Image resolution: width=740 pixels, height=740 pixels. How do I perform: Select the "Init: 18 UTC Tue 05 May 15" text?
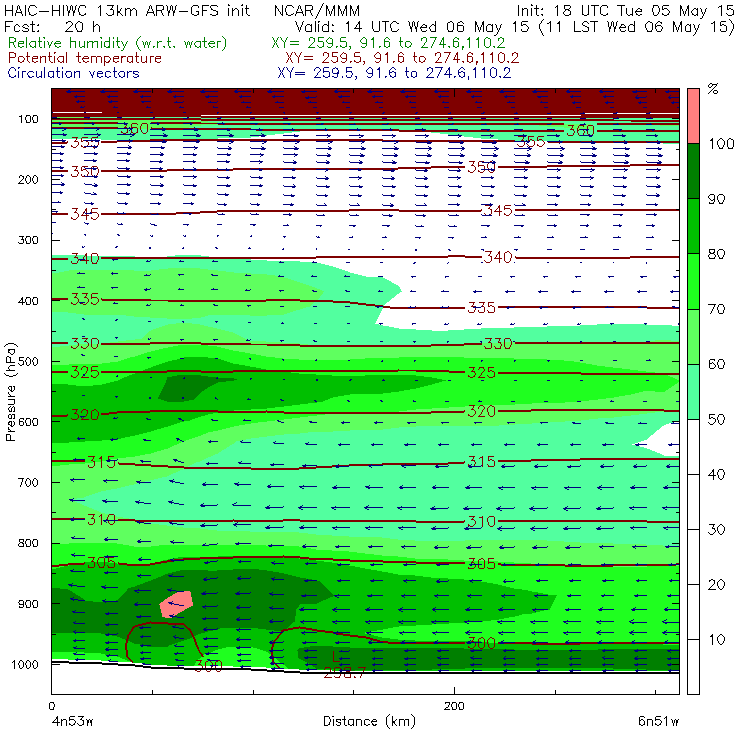pyautogui.click(x=625, y=11)
